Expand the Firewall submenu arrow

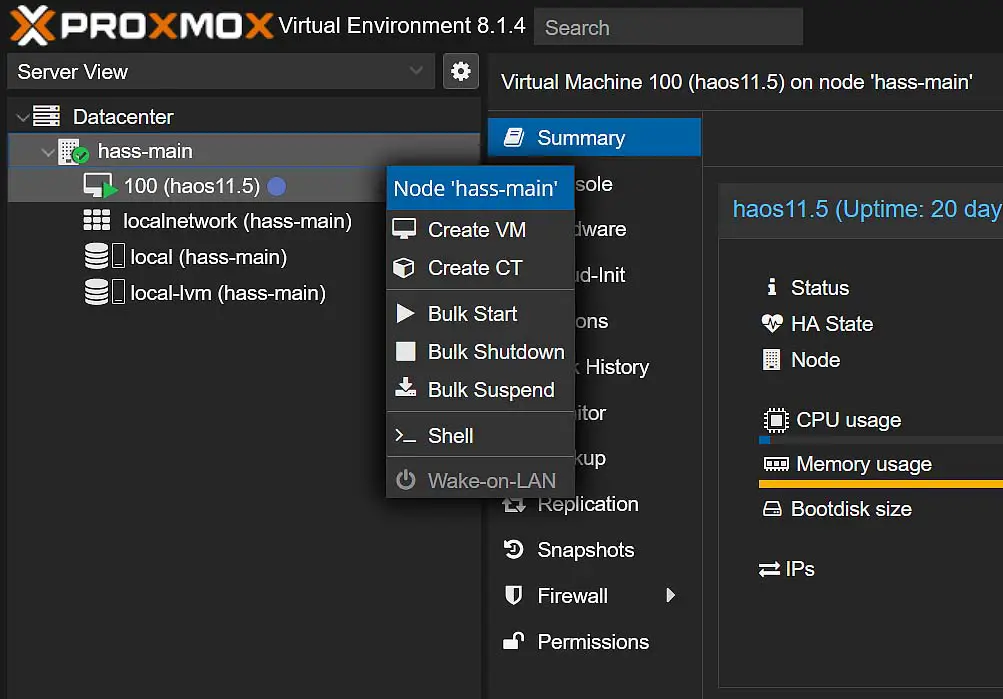pyautogui.click(x=670, y=595)
